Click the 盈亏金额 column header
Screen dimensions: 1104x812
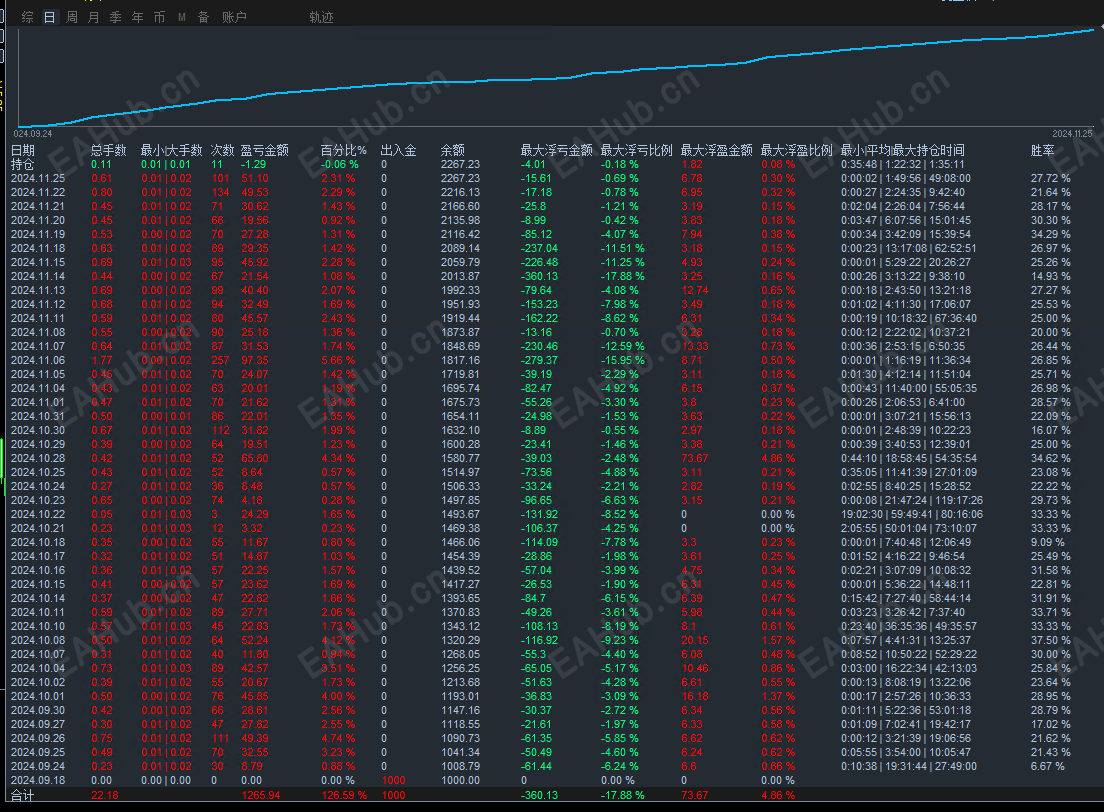[265, 150]
